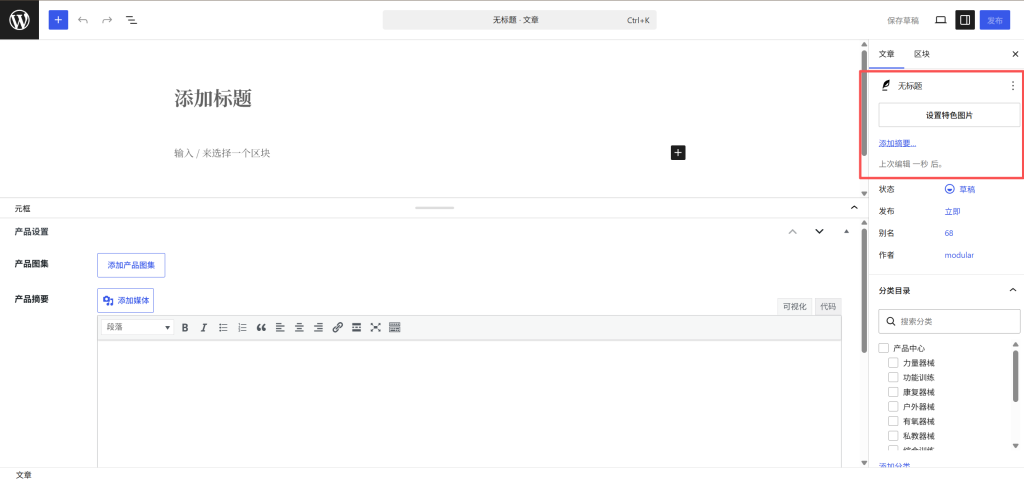Insert a link in the 产品摘要 editor
1024x482 pixels.
tap(338, 327)
